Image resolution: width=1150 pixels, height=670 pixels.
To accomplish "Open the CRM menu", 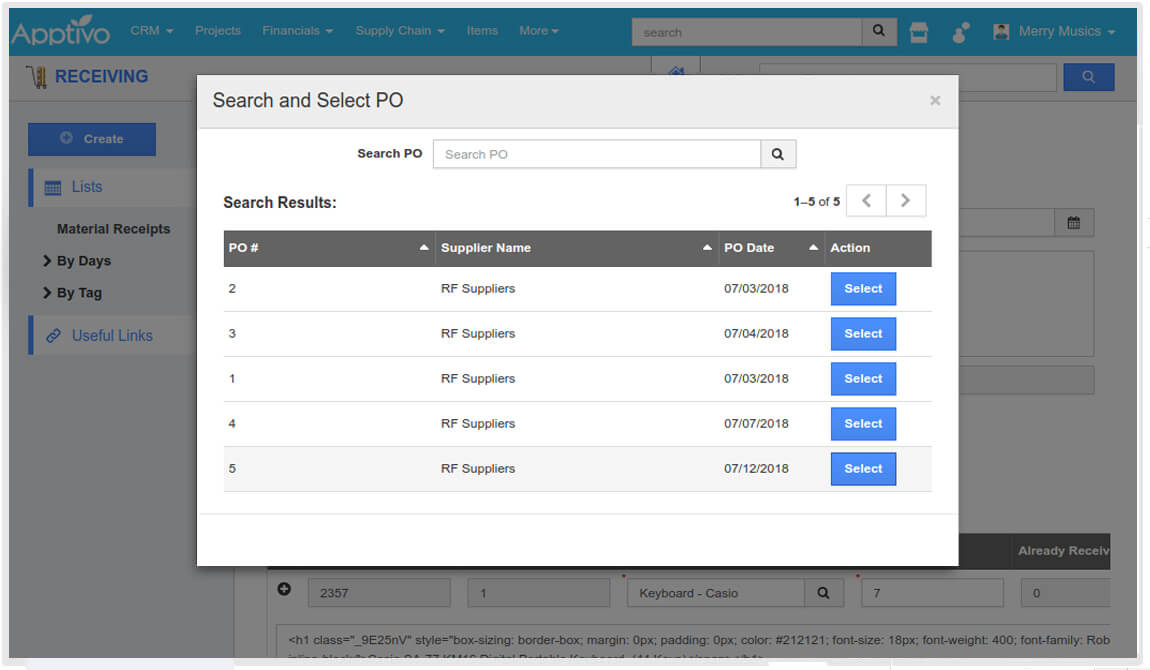I will [x=151, y=31].
